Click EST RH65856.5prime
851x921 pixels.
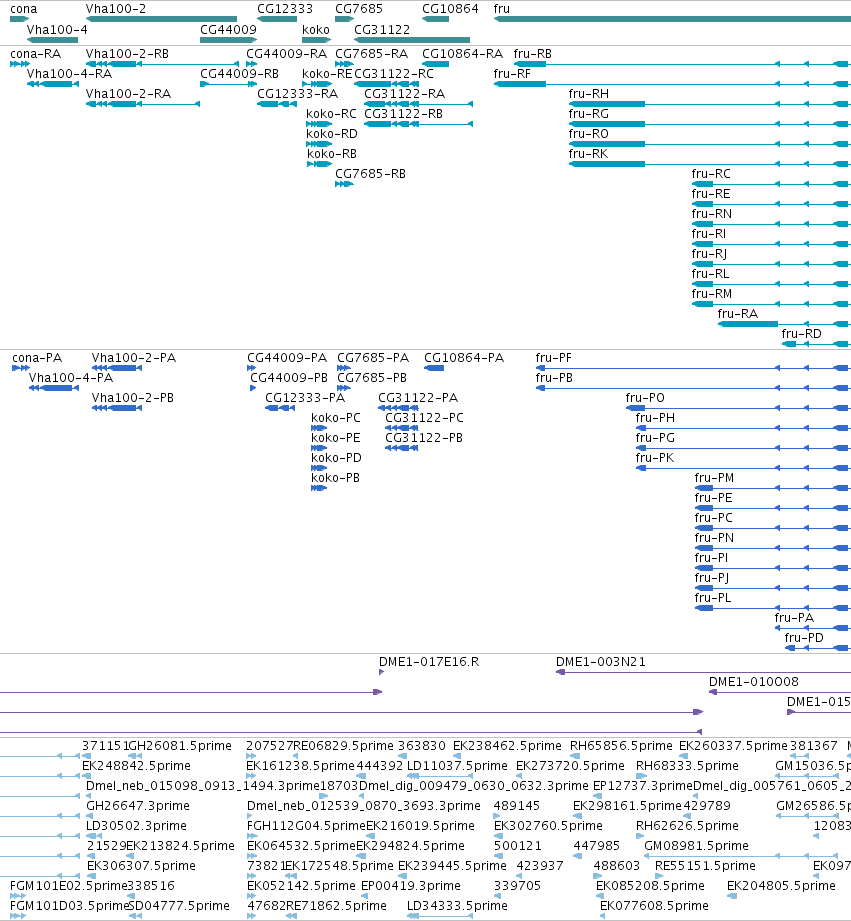click(x=621, y=746)
